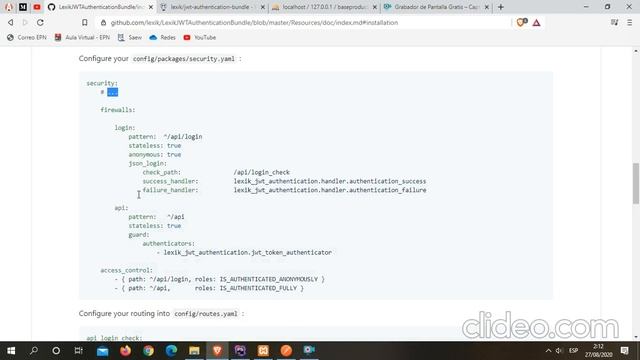
Task: Close the lexik/jwt-authentication-bundle tab
Action: pos(262,7)
